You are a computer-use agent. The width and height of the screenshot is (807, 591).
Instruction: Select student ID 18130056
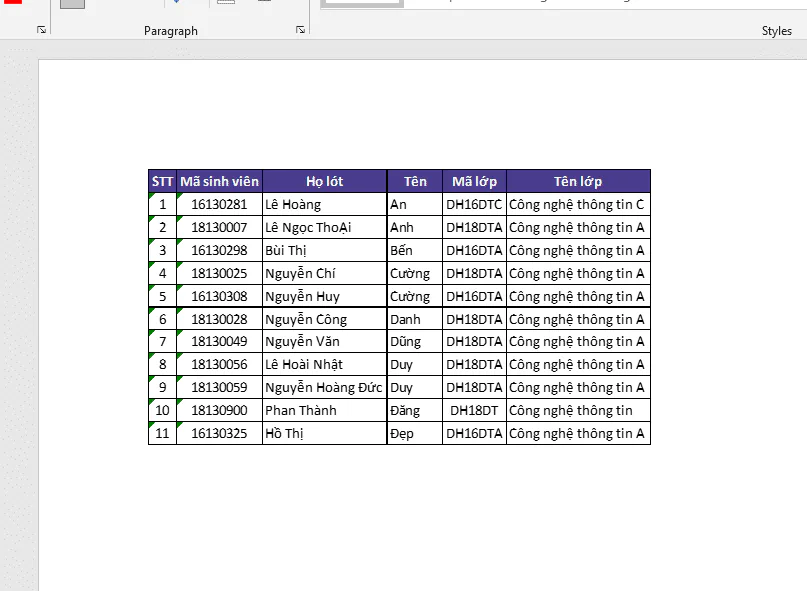[x=219, y=364]
